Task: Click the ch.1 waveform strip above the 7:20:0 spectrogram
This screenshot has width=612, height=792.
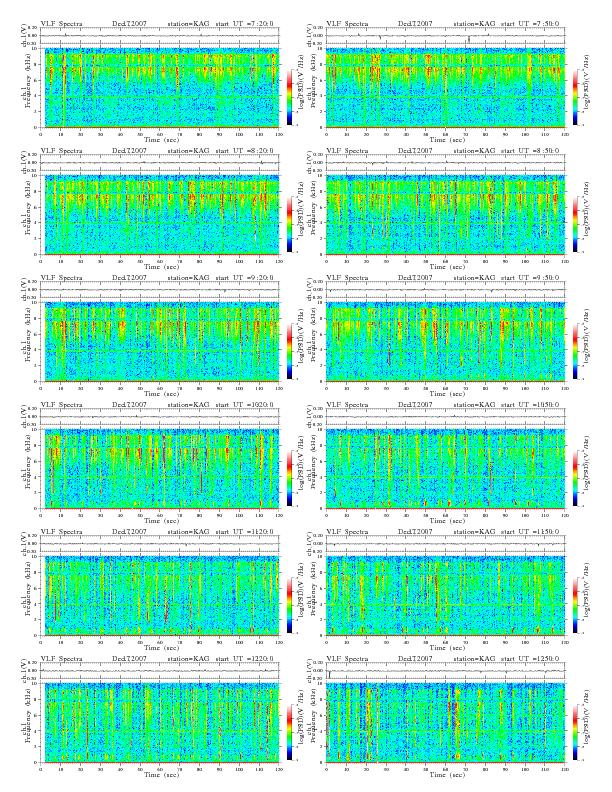Action: 160,36
